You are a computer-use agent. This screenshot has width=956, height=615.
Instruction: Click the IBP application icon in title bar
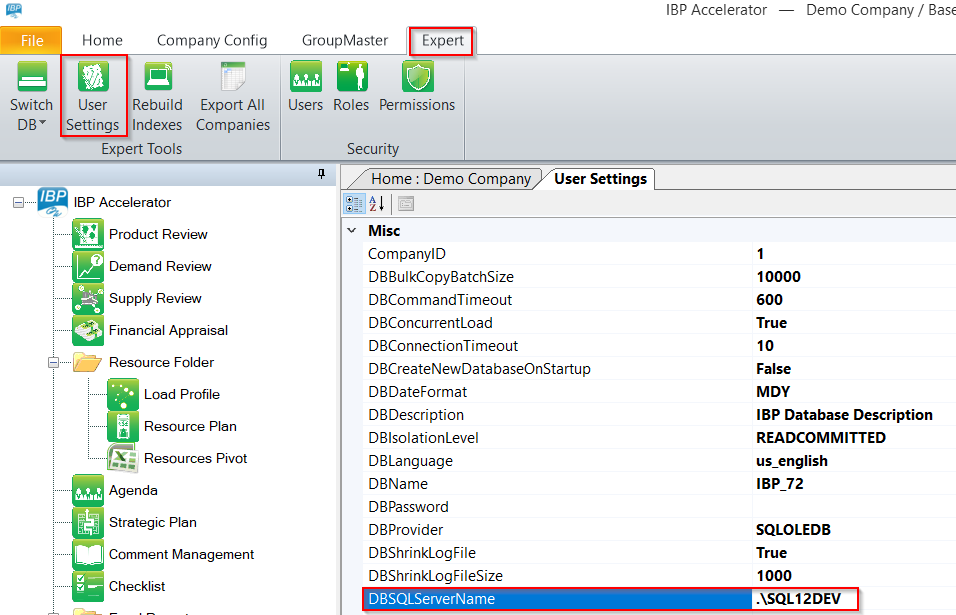click(13, 10)
